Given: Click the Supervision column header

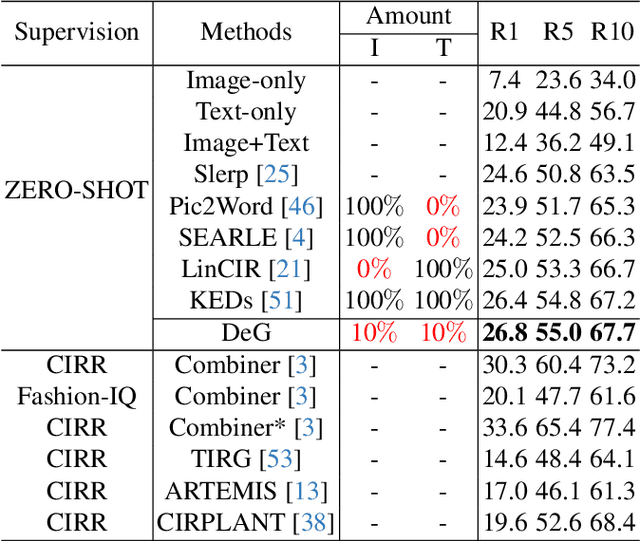Looking at the screenshot, I should coord(76,32).
